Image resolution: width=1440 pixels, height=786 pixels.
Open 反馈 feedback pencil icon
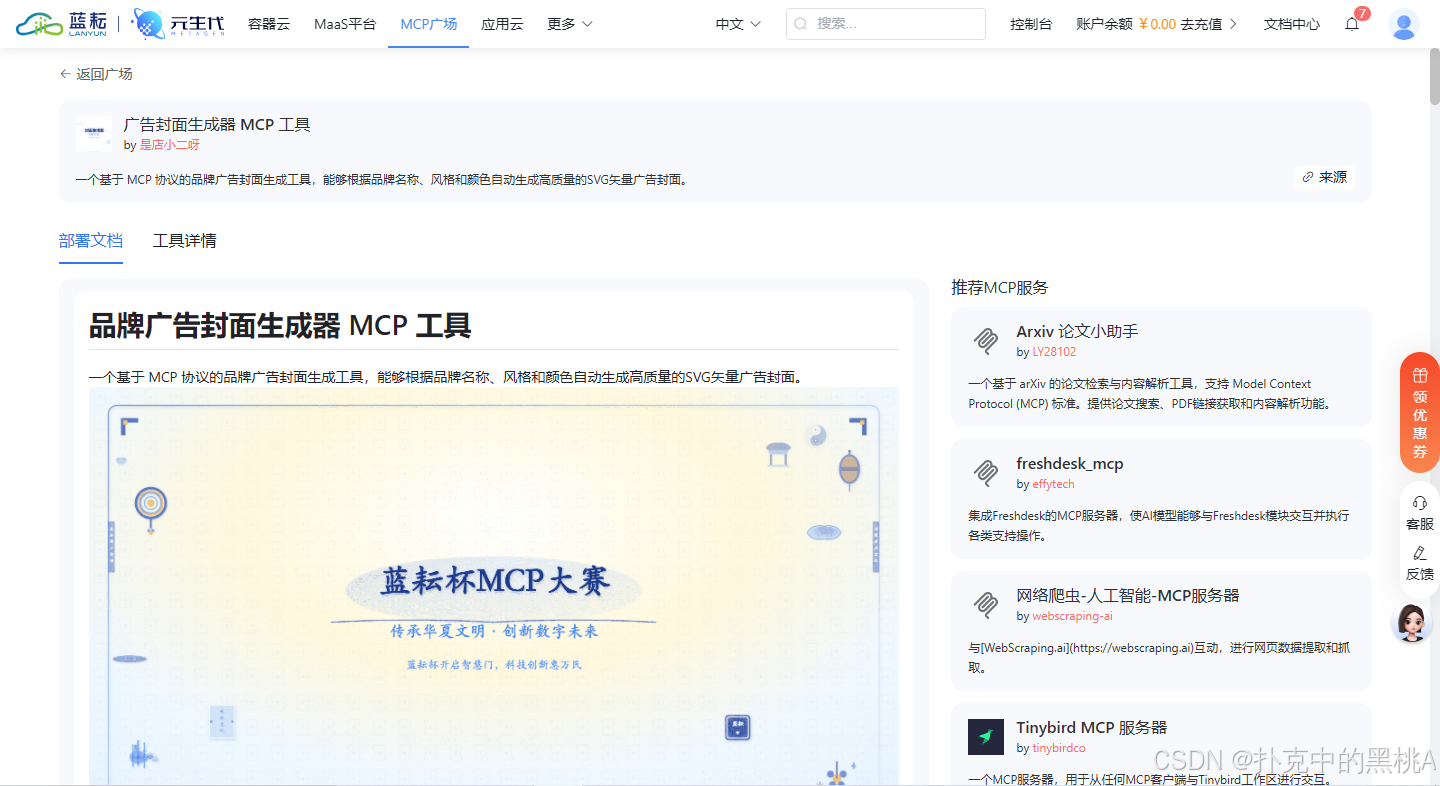click(x=1420, y=563)
